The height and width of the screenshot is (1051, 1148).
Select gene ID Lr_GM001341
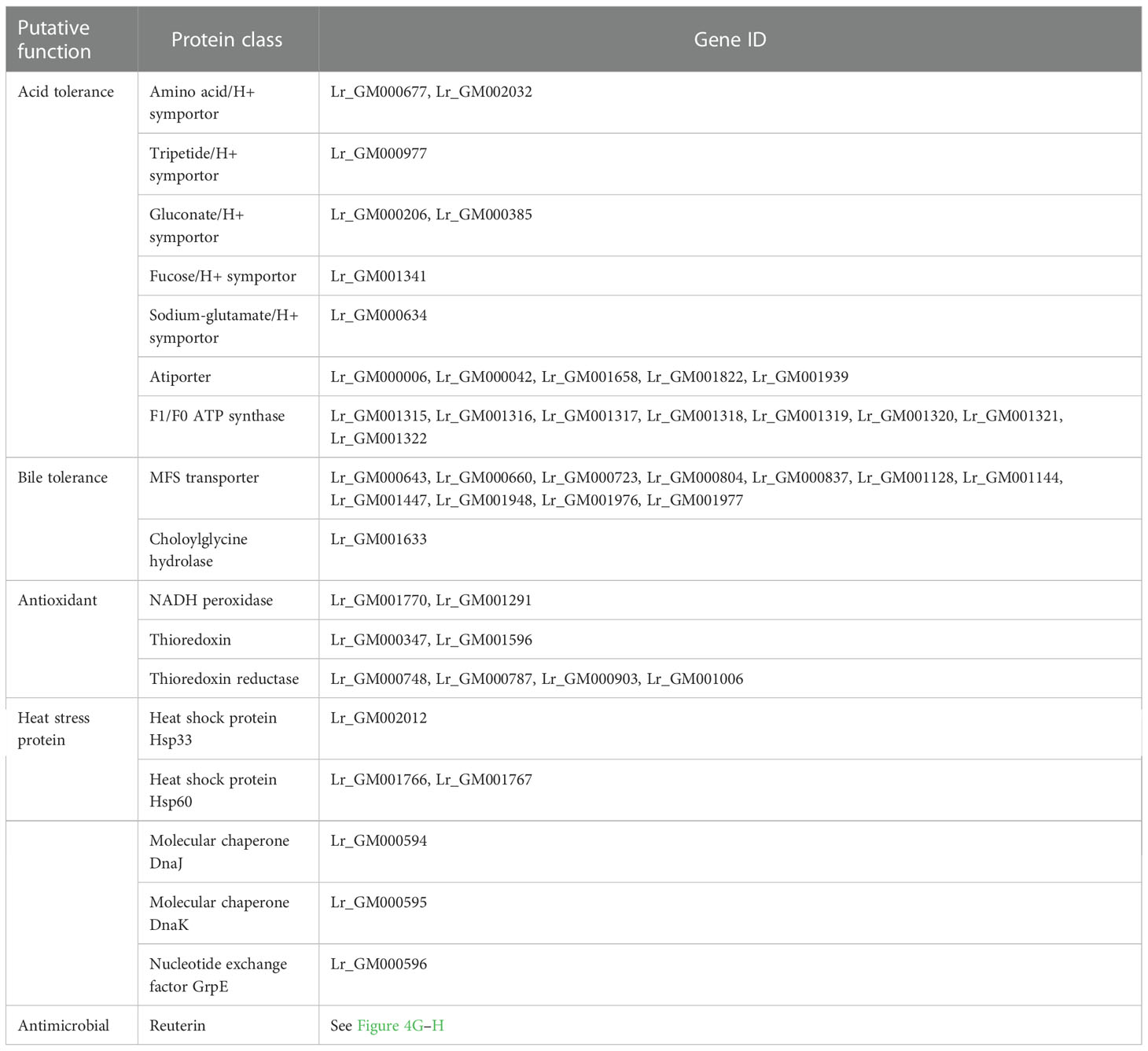click(x=378, y=277)
